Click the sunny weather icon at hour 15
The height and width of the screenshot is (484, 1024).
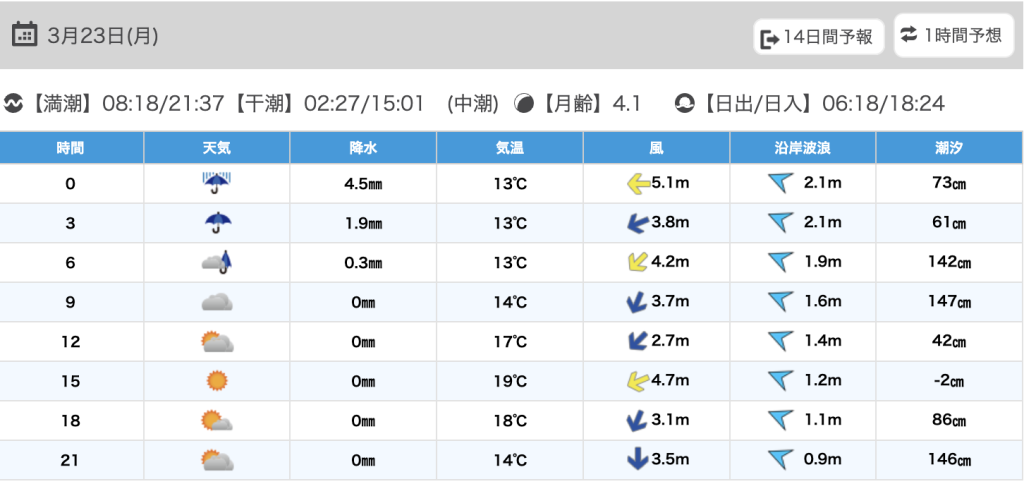point(216,381)
